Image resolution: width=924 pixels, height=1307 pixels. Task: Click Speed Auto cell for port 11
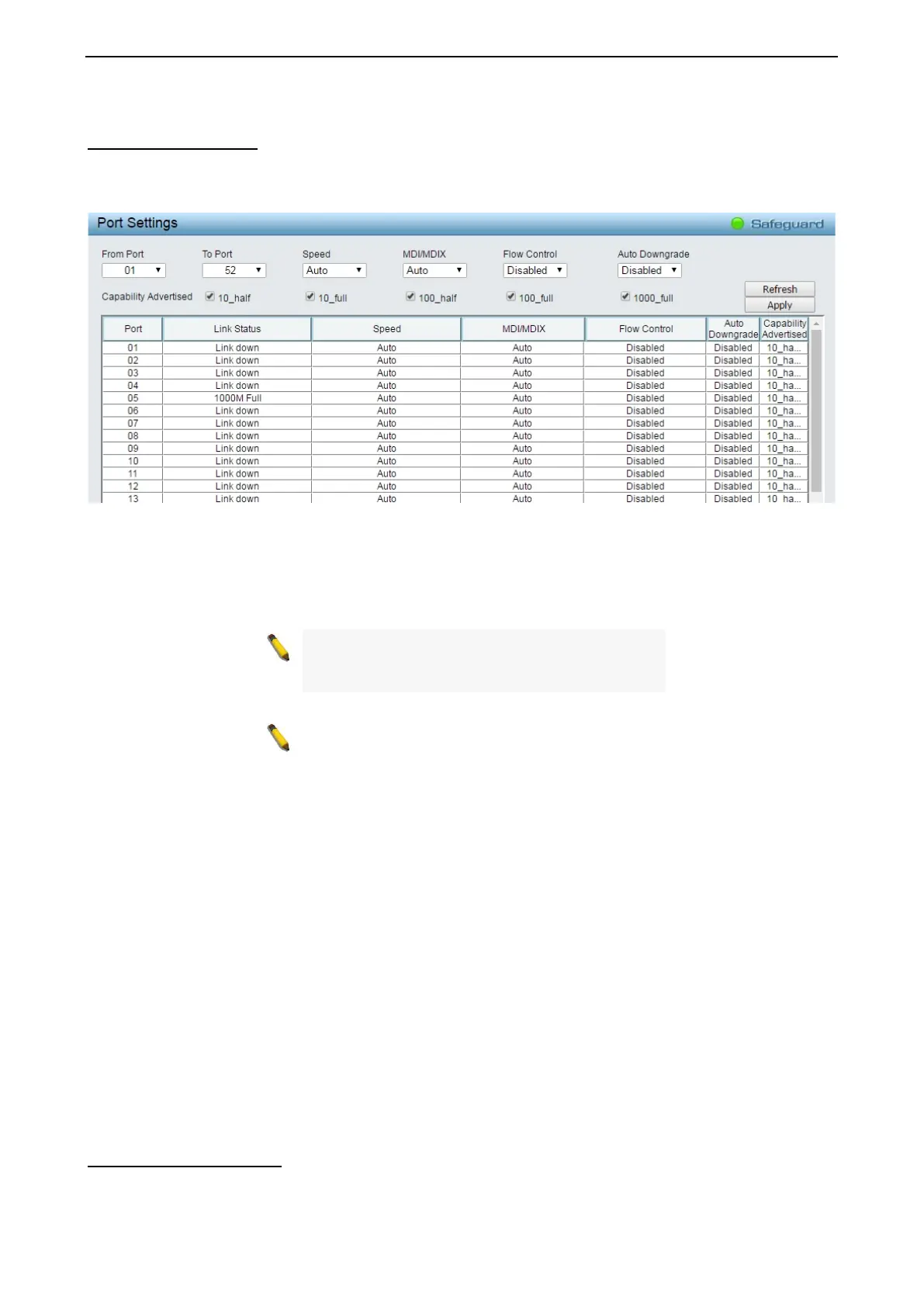(386, 473)
